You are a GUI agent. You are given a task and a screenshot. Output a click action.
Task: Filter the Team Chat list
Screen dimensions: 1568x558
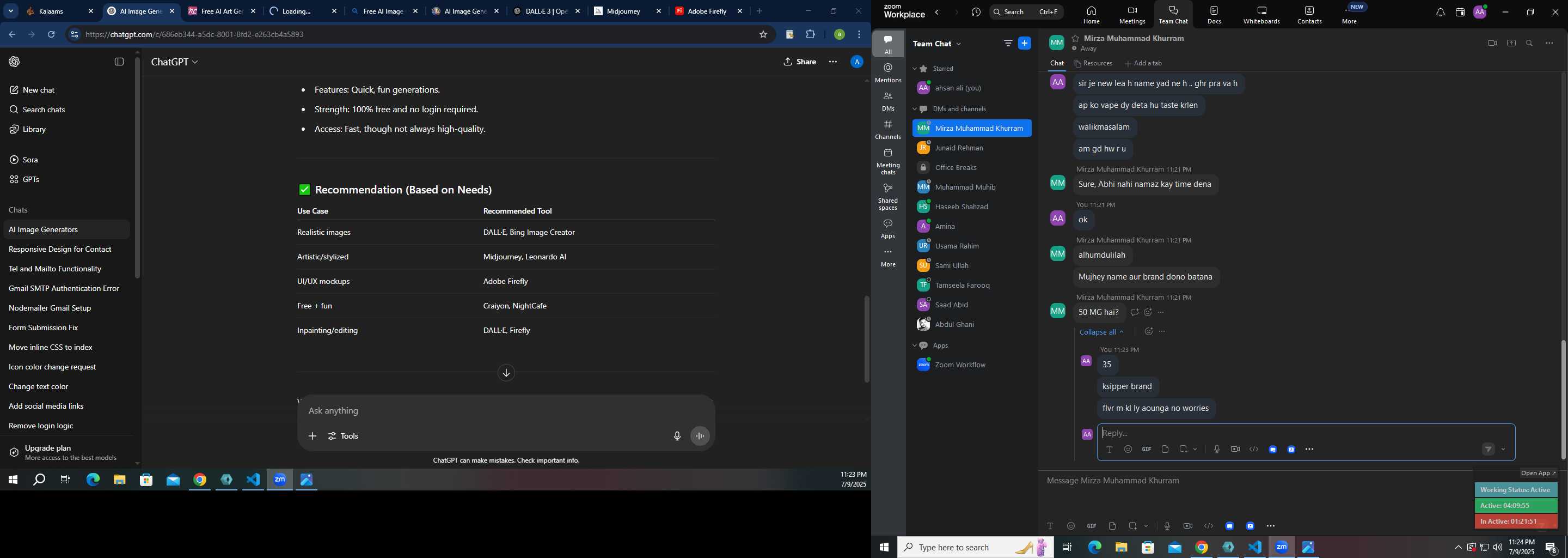pos(1008,43)
